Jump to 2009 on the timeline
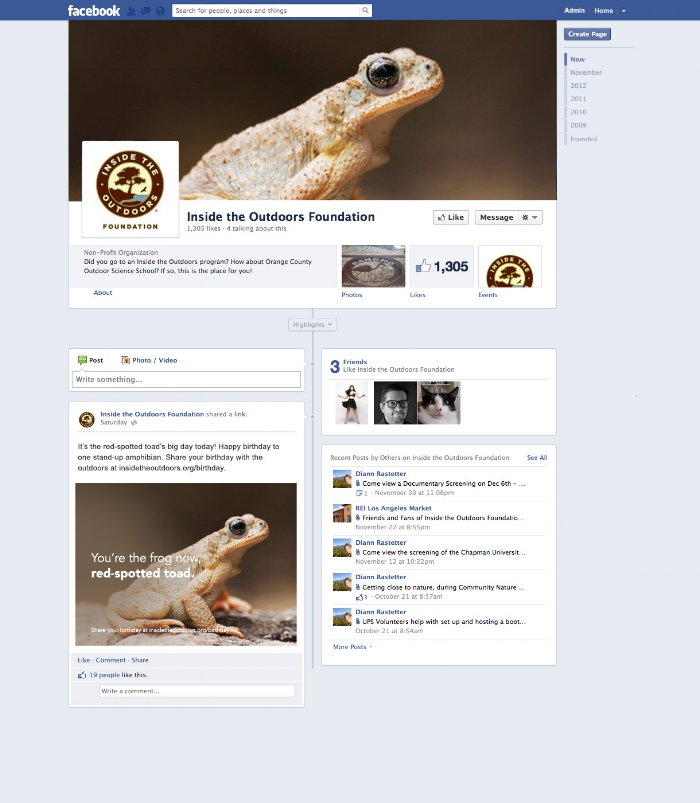Image resolution: width=700 pixels, height=803 pixels. tap(578, 125)
